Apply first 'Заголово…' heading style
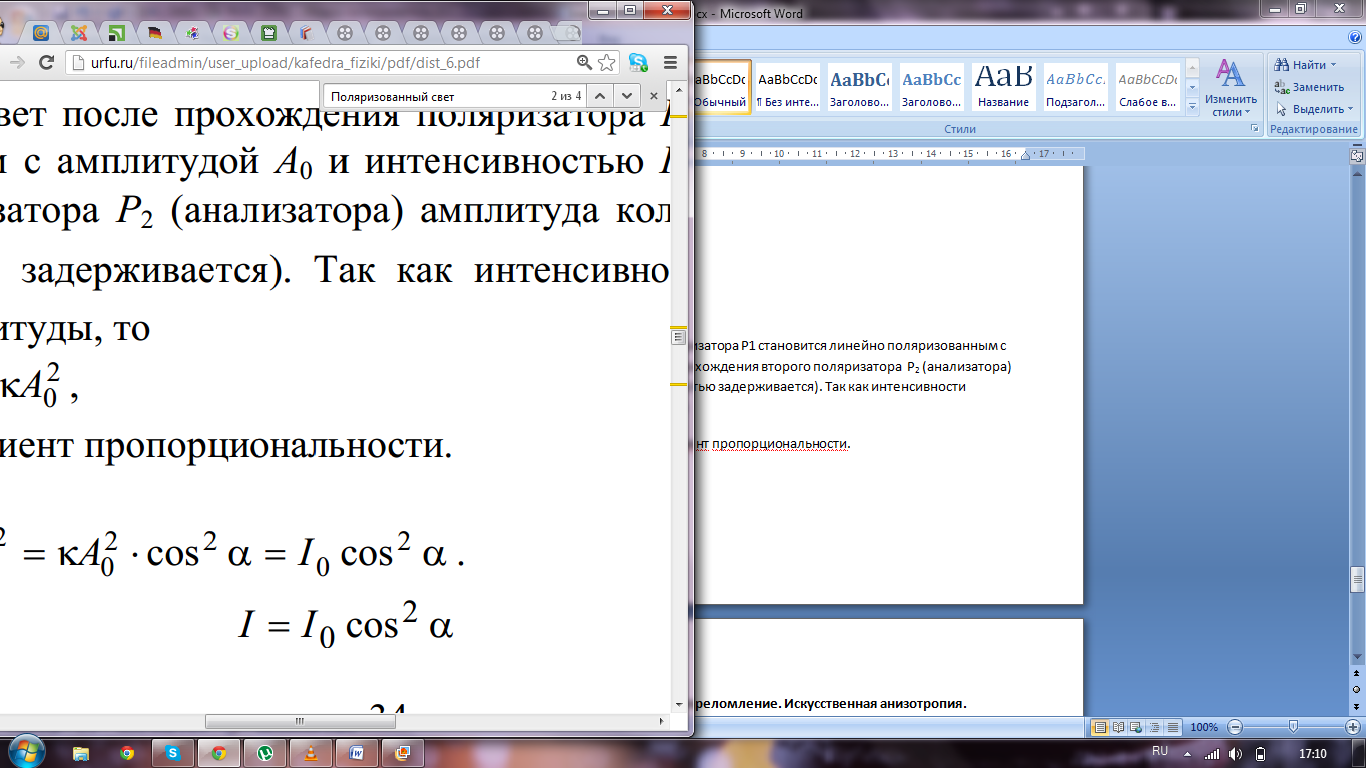The height and width of the screenshot is (768, 1366). click(x=859, y=88)
